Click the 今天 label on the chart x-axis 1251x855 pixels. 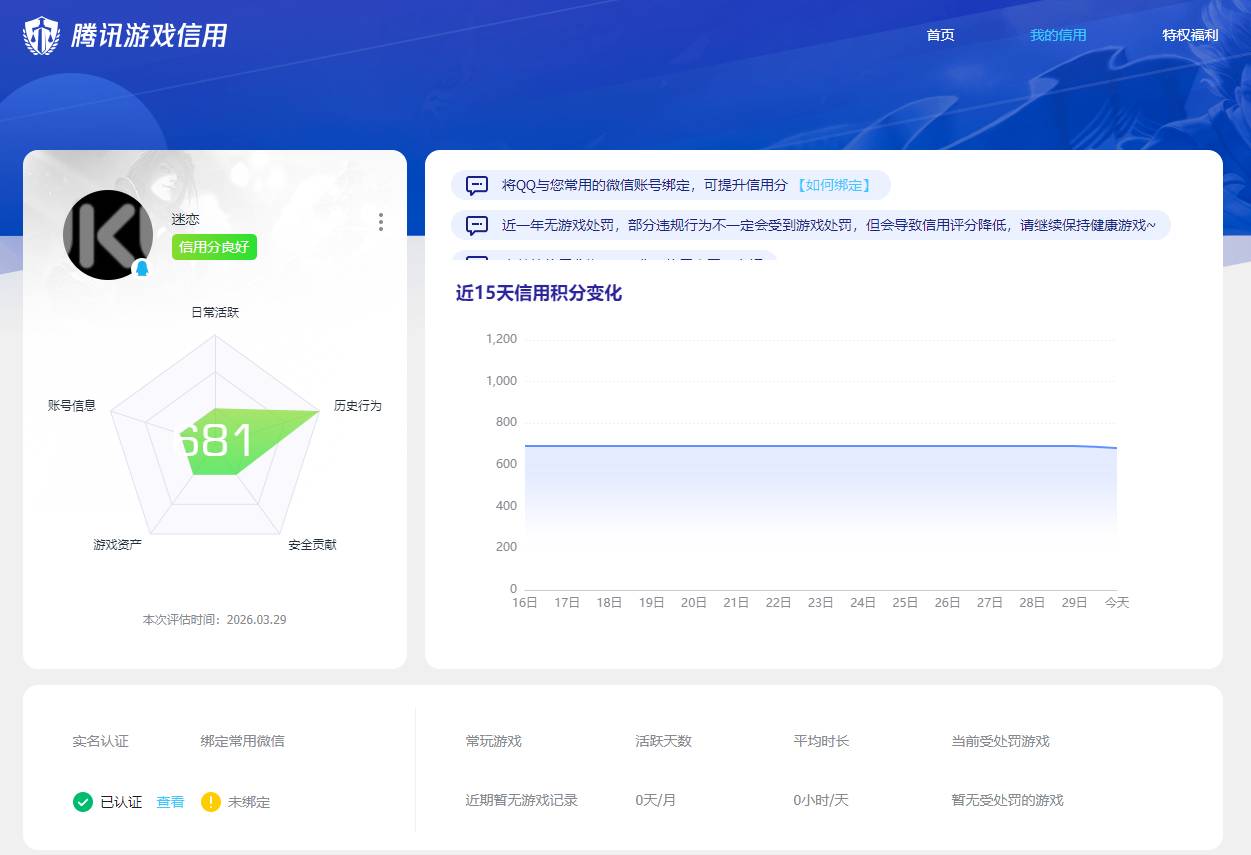click(1117, 602)
